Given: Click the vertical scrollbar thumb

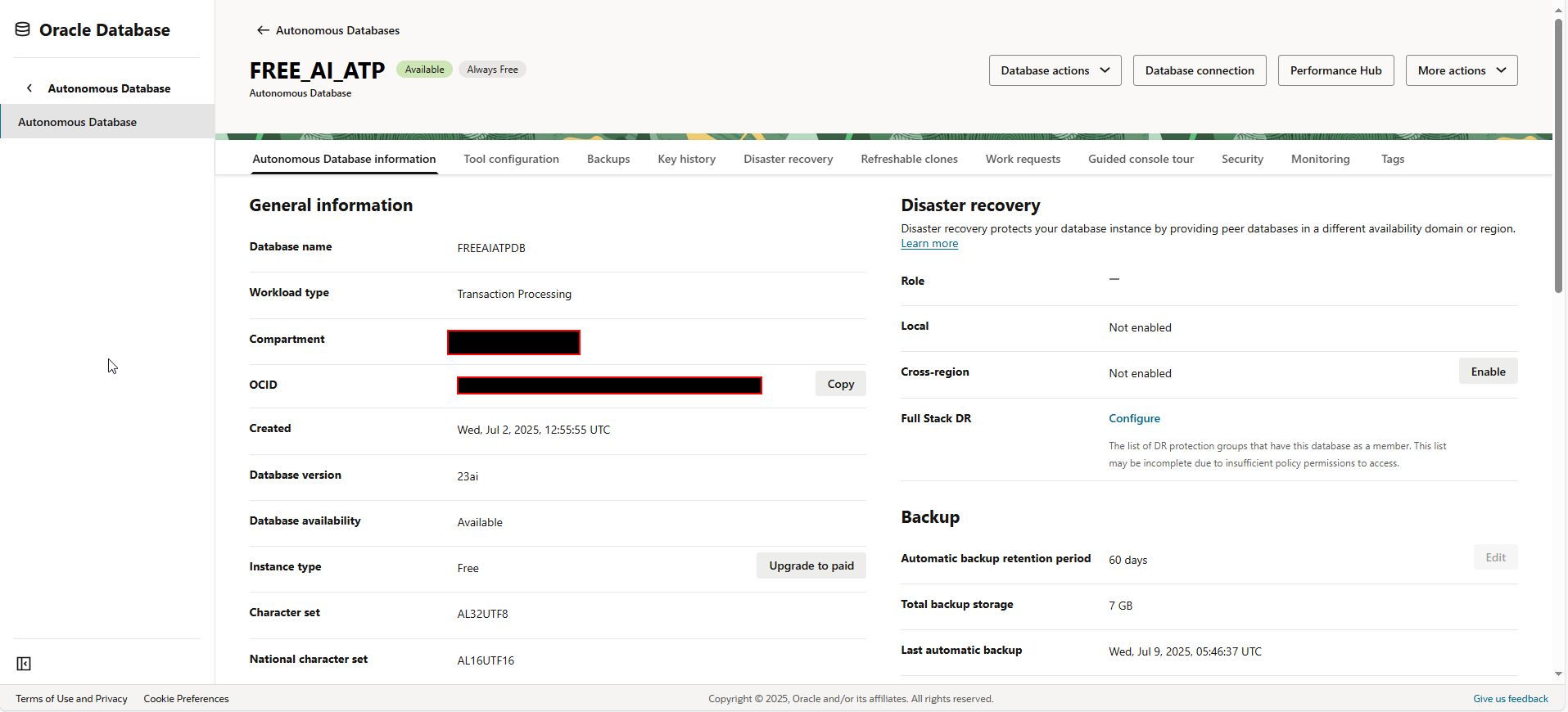Looking at the screenshot, I should click(1558, 155).
